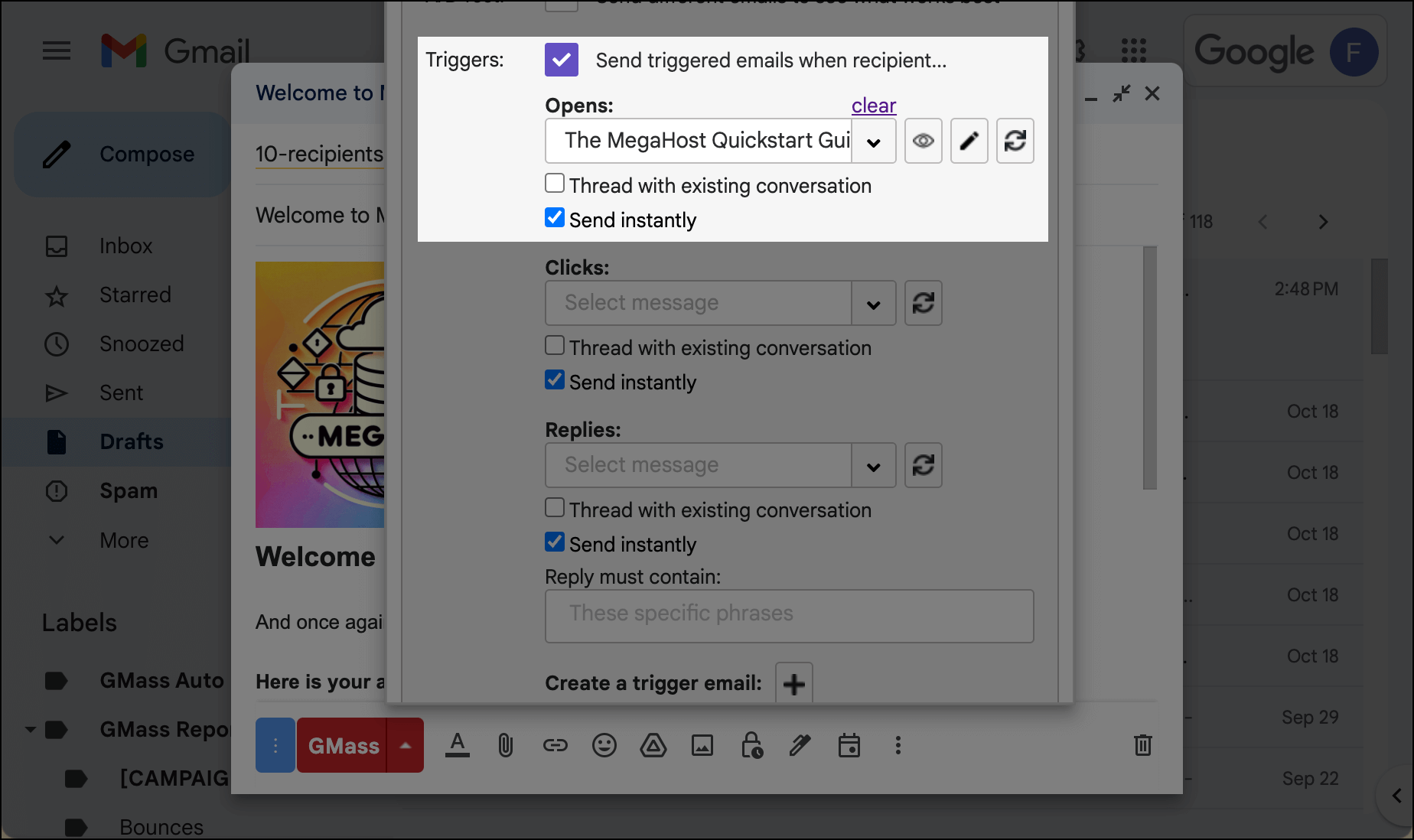The image size is (1414, 840).
Task: Open the calendar scheduling icon in compose toolbar
Action: 849,745
